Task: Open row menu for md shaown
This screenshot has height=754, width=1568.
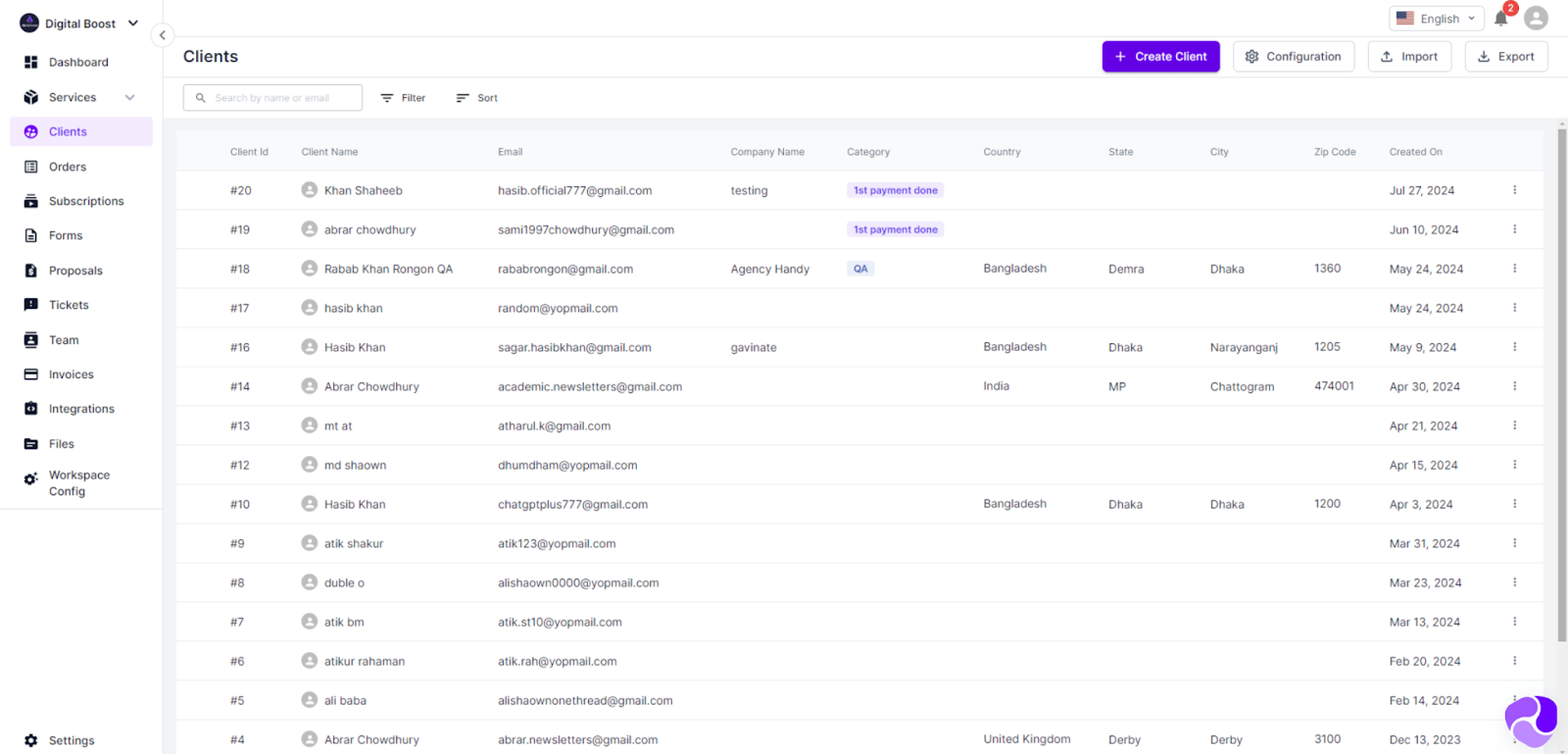Action: coord(1514,465)
